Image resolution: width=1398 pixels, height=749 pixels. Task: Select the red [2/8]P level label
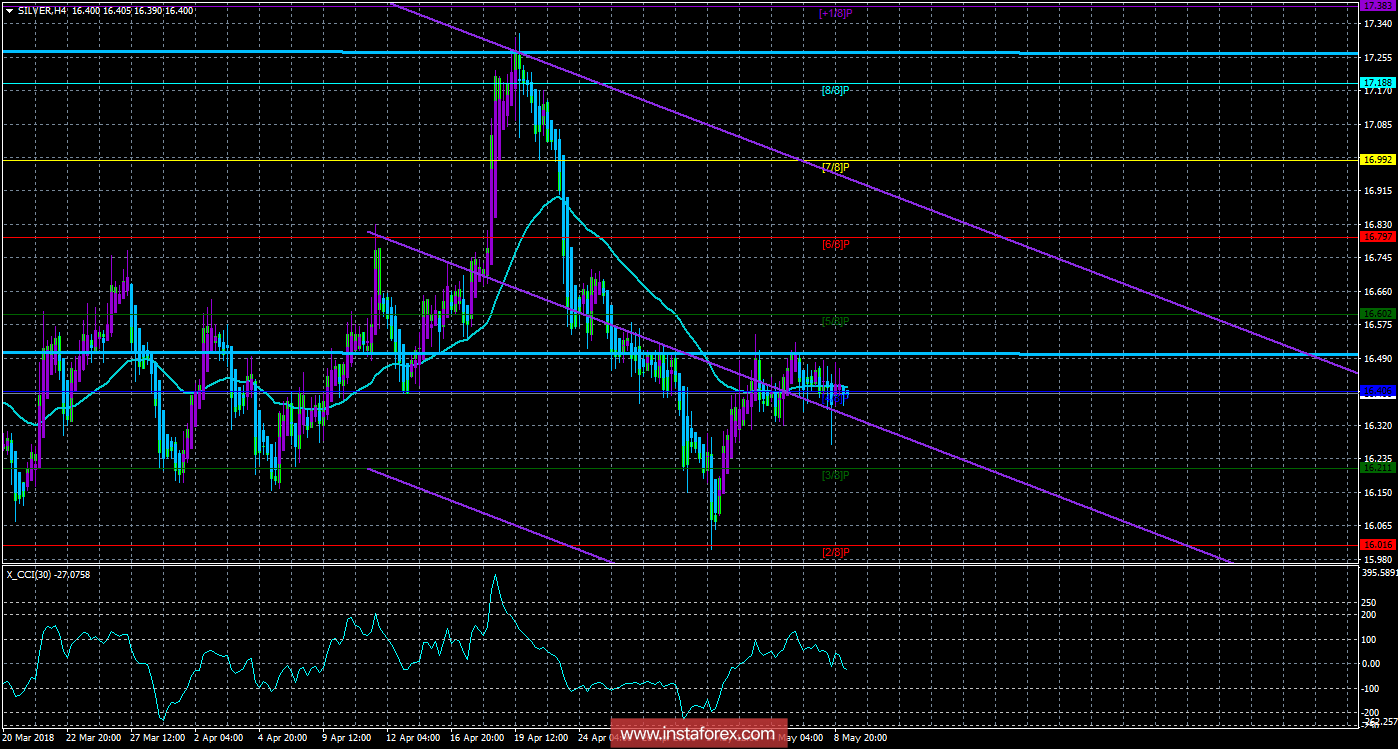click(834, 552)
